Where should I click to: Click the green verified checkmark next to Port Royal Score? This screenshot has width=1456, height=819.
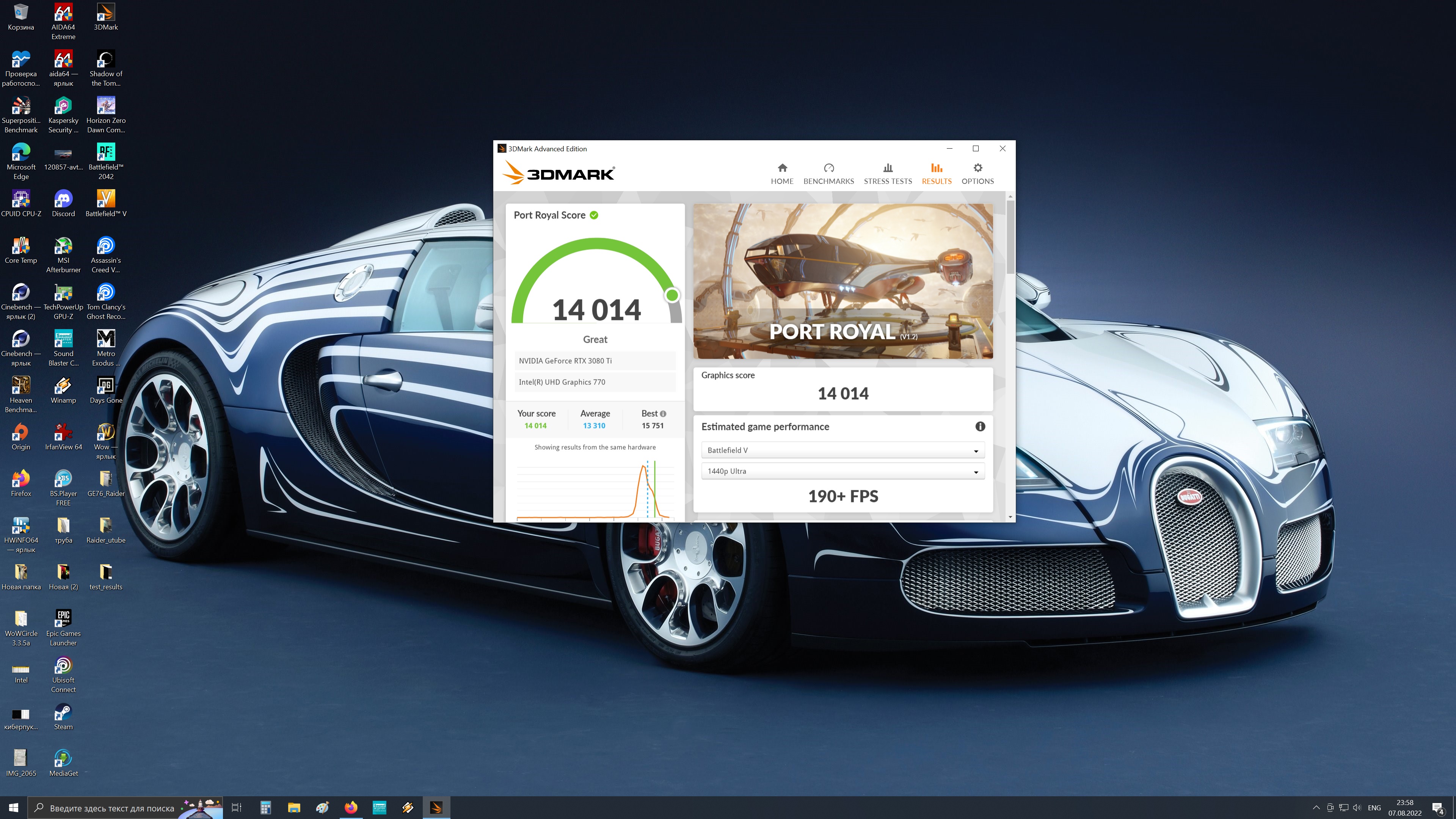(x=594, y=215)
